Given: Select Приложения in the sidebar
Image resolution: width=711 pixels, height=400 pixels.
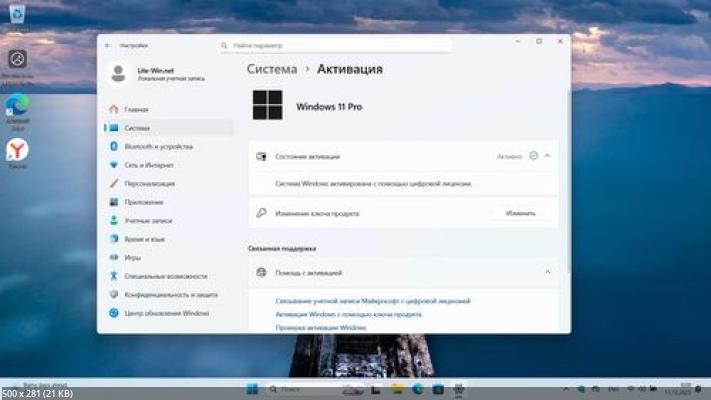Looking at the screenshot, I should (144, 202).
